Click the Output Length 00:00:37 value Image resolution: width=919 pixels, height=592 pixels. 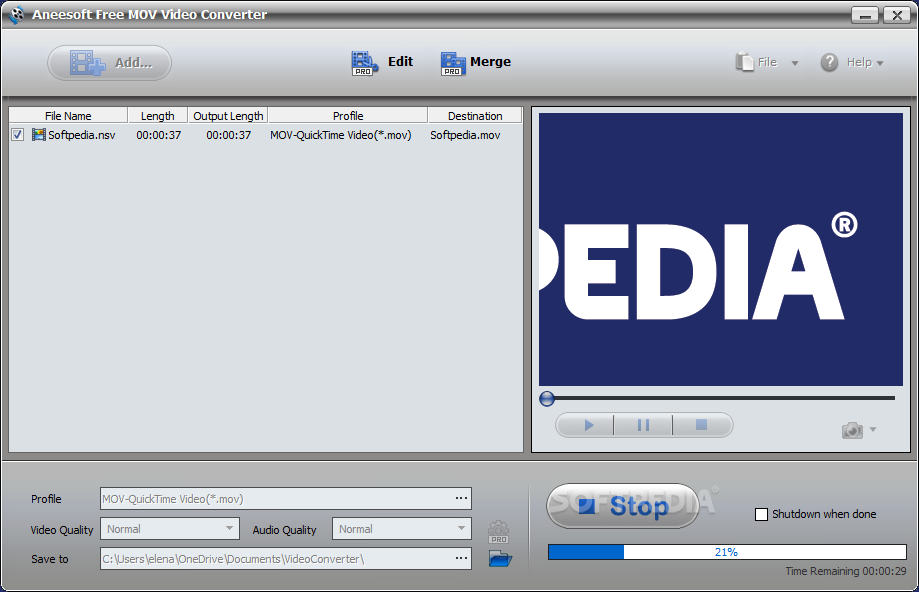tap(229, 135)
